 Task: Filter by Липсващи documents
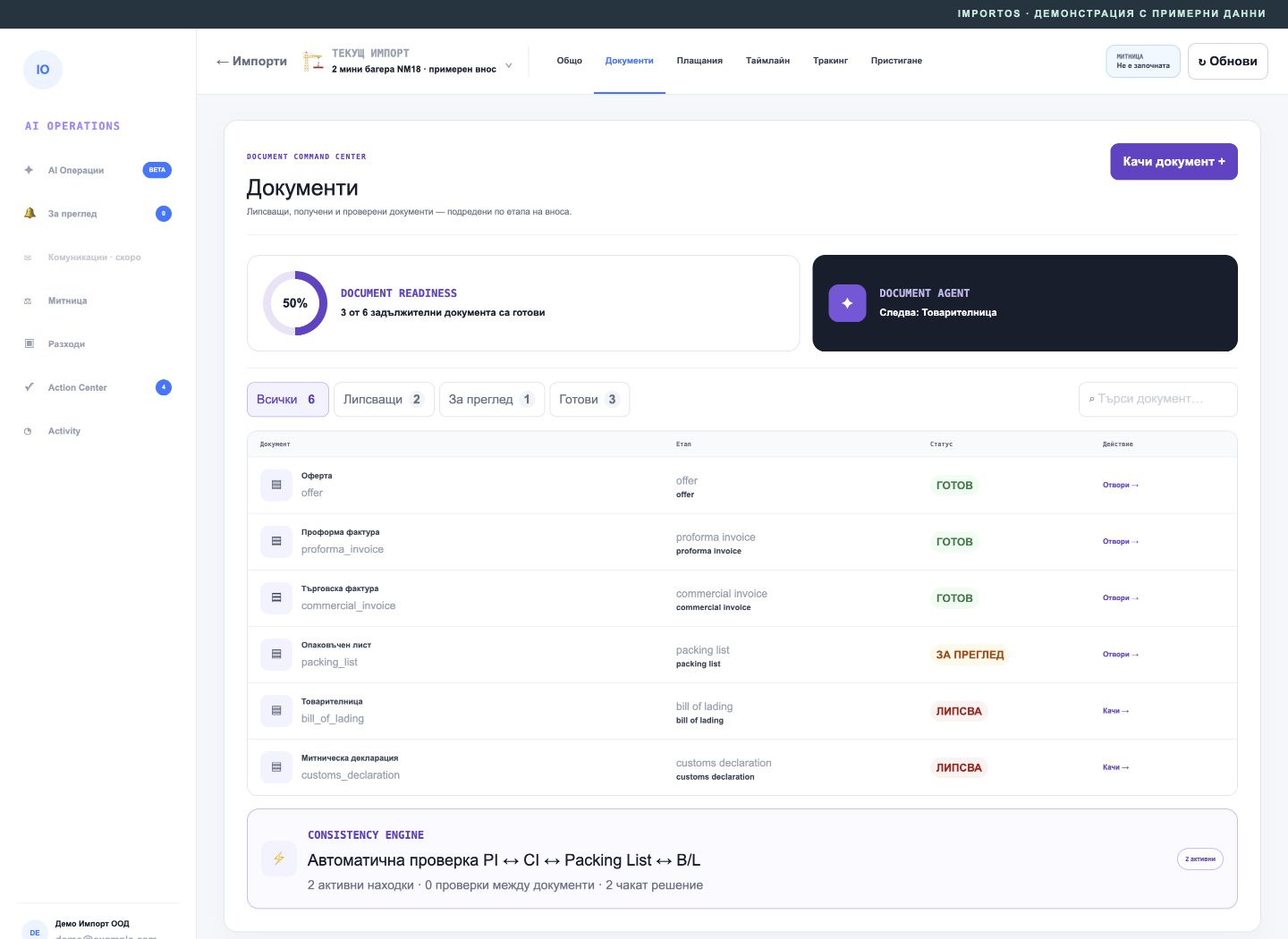pyautogui.click(x=384, y=400)
